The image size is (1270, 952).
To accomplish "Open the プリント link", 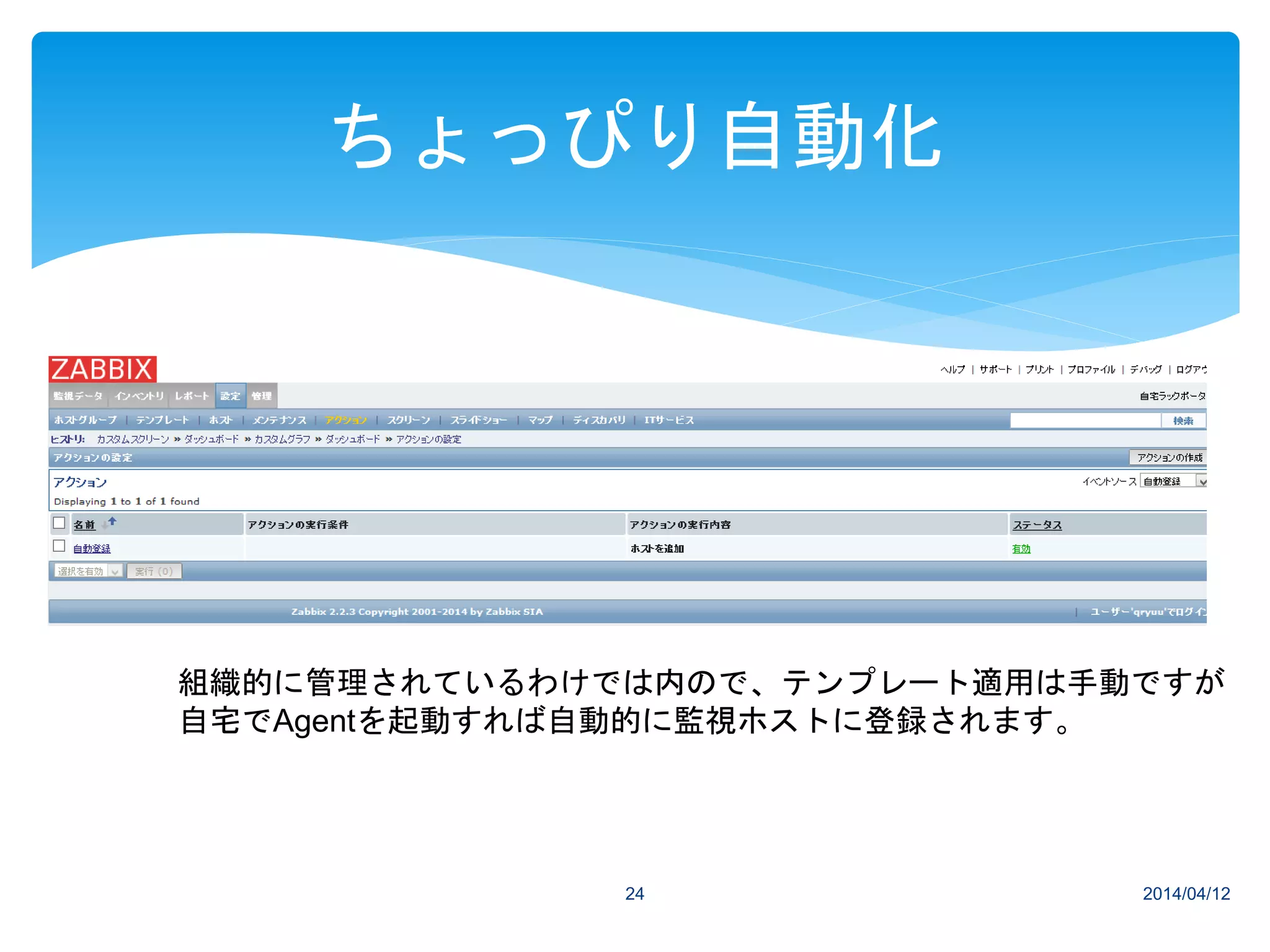I will 1039,369.
